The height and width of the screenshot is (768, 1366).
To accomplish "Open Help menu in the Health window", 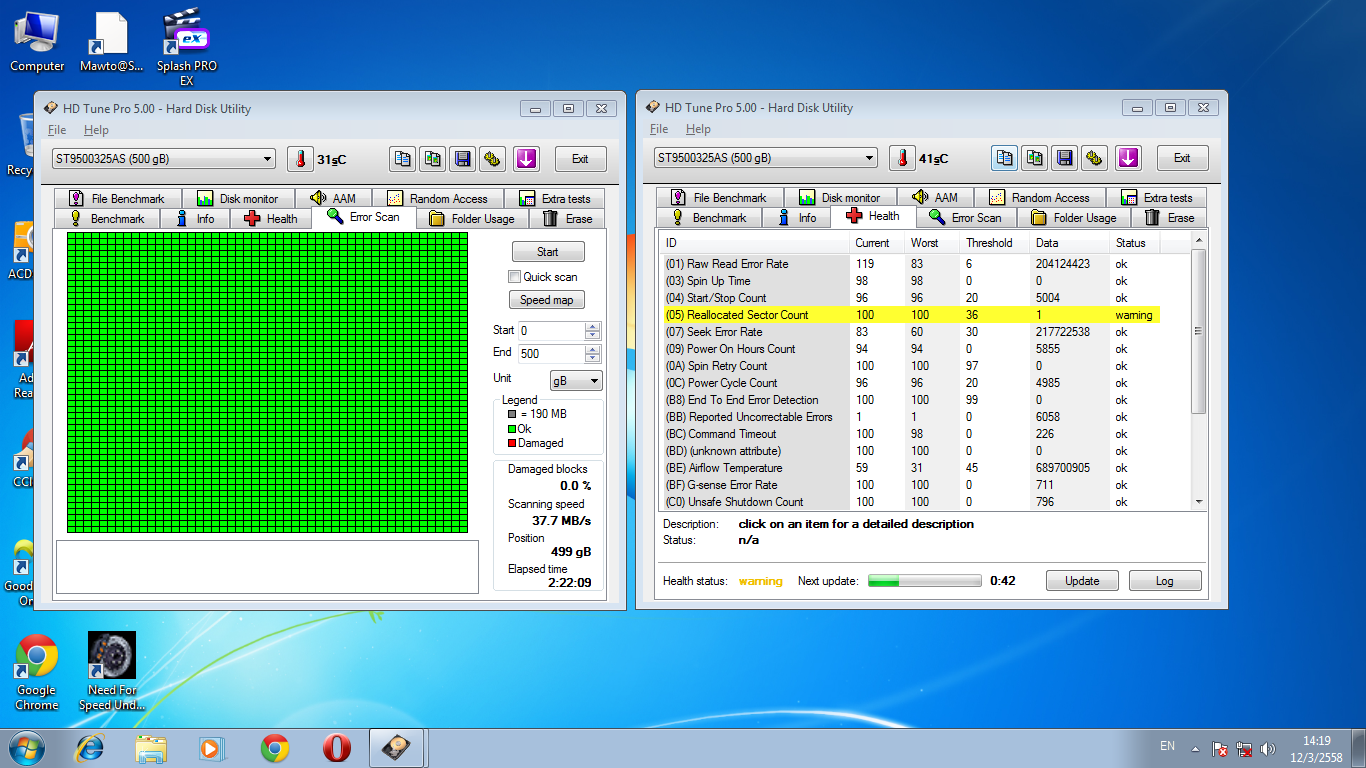I will (x=698, y=129).
